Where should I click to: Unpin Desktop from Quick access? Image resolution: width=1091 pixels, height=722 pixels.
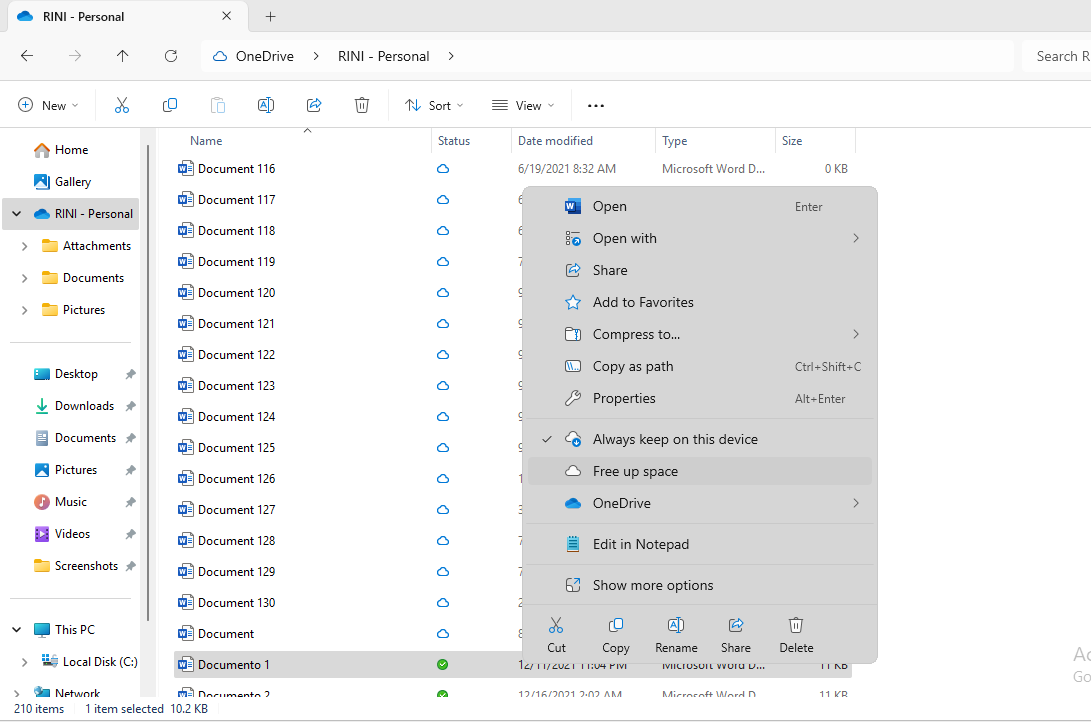click(x=130, y=374)
